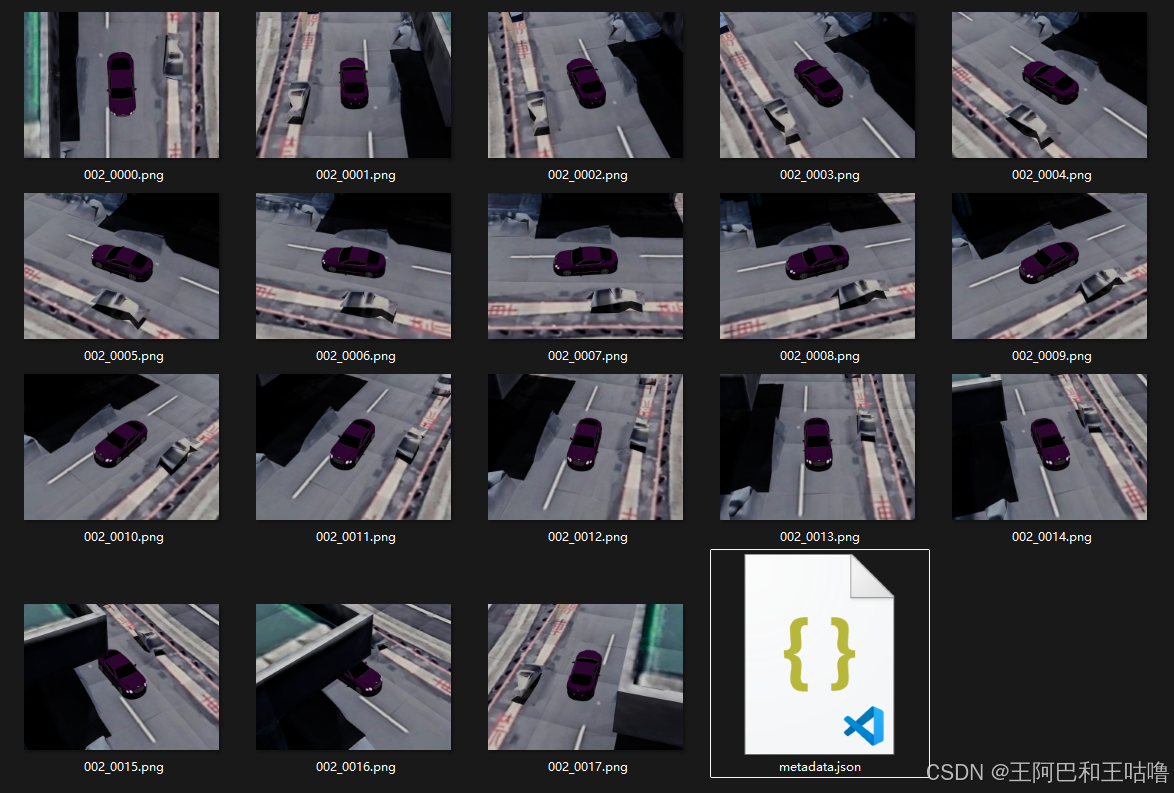Select the 002_0006.png thumbnail image

353,266
